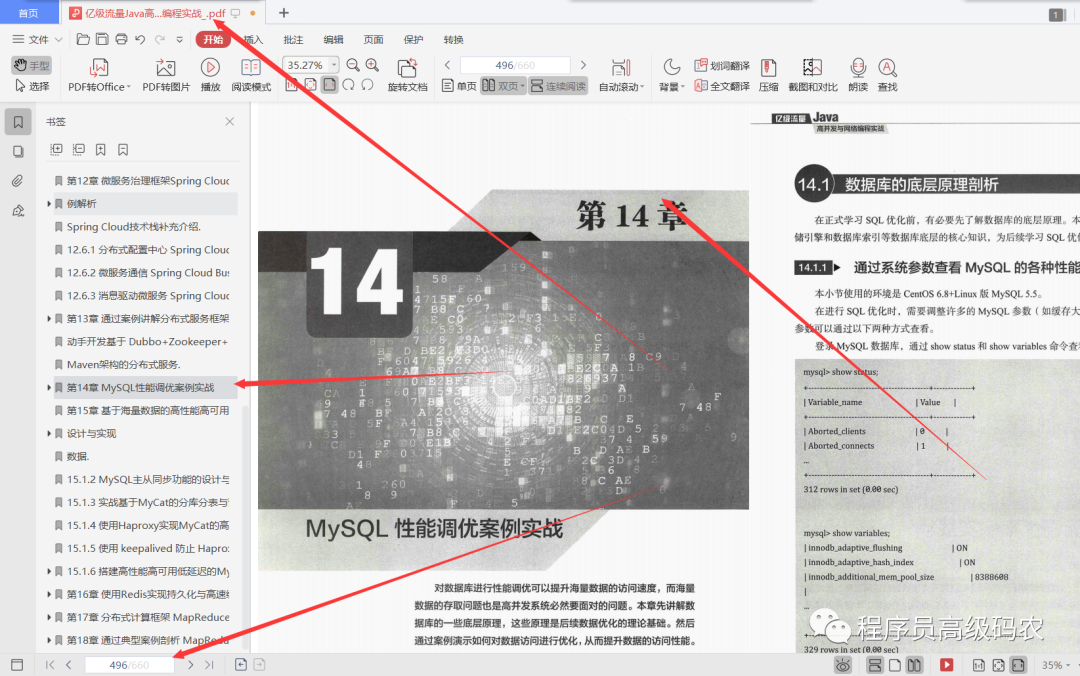Switch to the 保护 tab
1080x676 pixels.
point(413,39)
